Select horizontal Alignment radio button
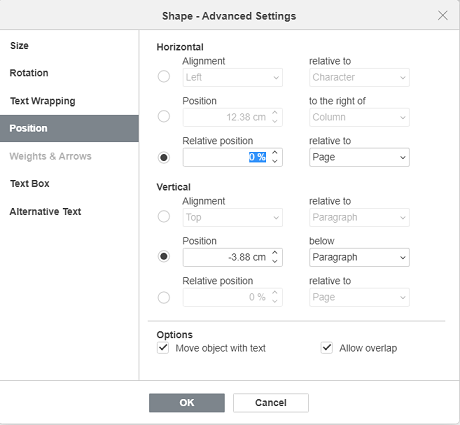This screenshot has width=460, height=425. (x=164, y=77)
